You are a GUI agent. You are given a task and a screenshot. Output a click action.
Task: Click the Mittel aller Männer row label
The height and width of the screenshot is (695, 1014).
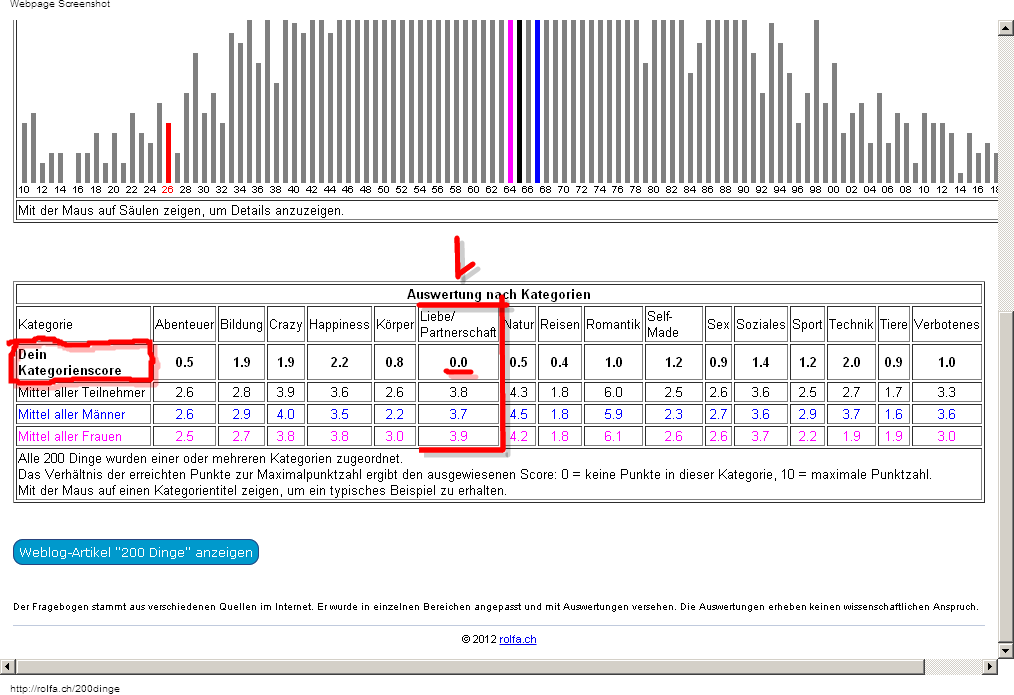point(83,414)
